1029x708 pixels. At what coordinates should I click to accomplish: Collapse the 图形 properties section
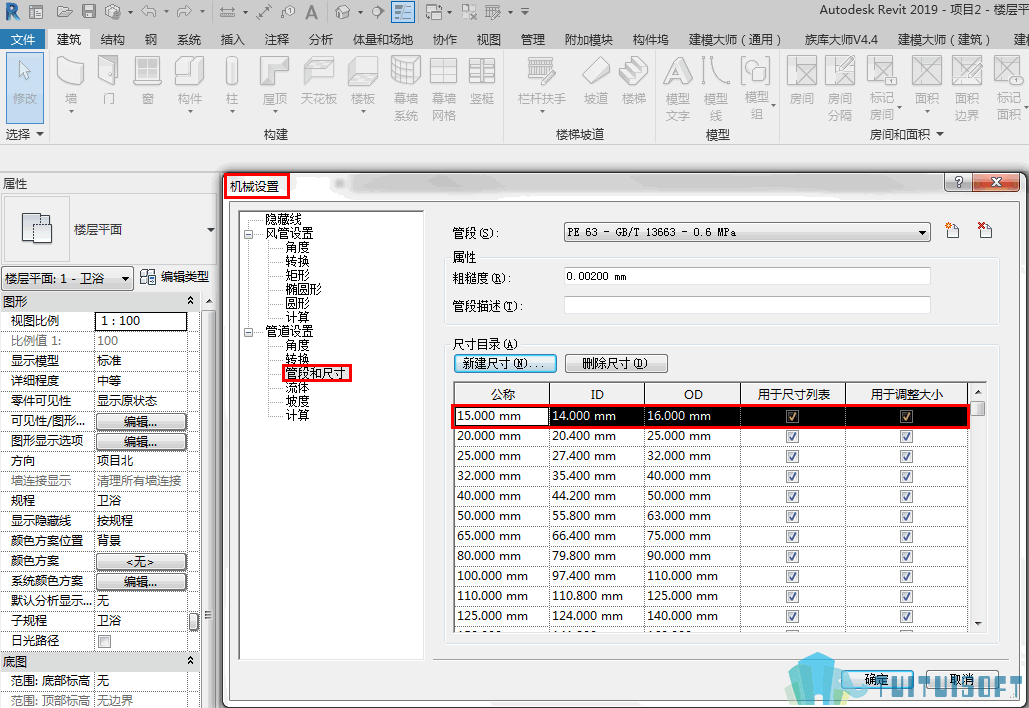[x=190, y=301]
